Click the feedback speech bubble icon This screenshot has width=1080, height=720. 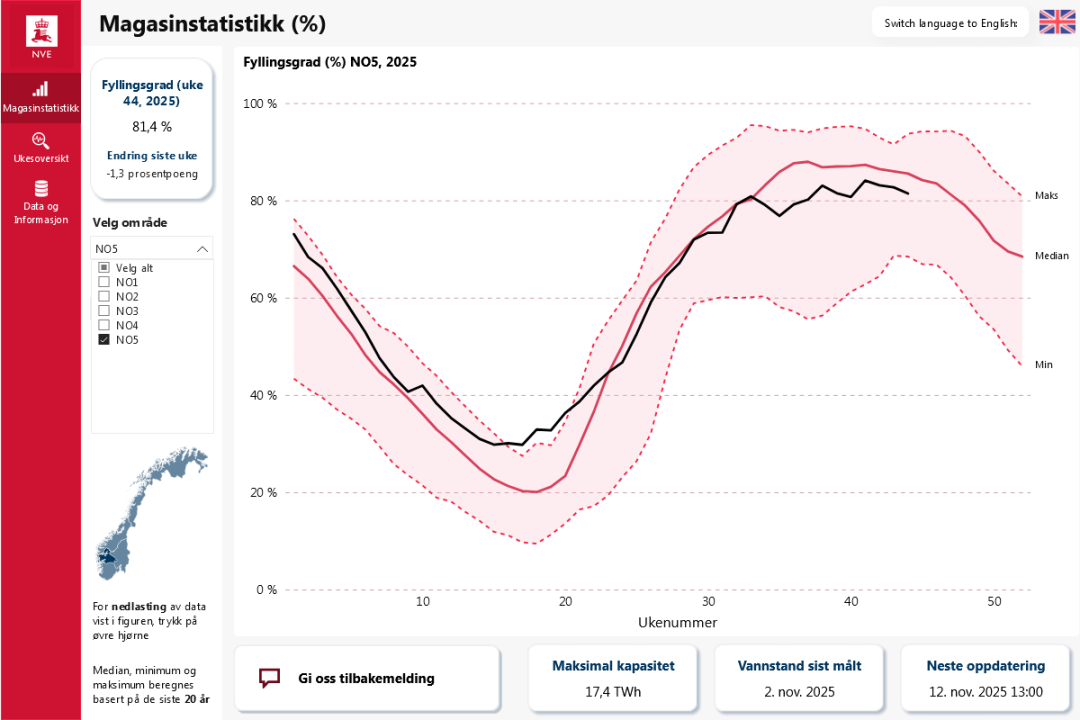point(269,678)
